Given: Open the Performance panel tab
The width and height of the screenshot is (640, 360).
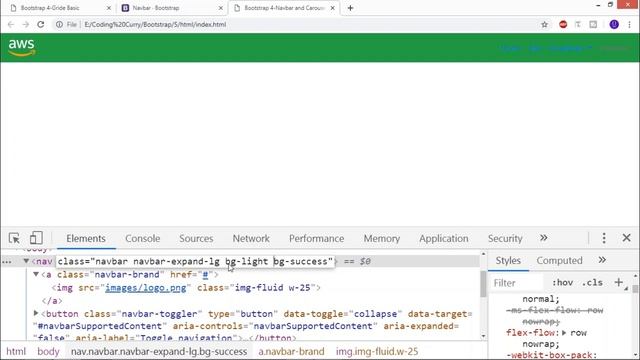Looking at the screenshot, I should click(316, 238).
